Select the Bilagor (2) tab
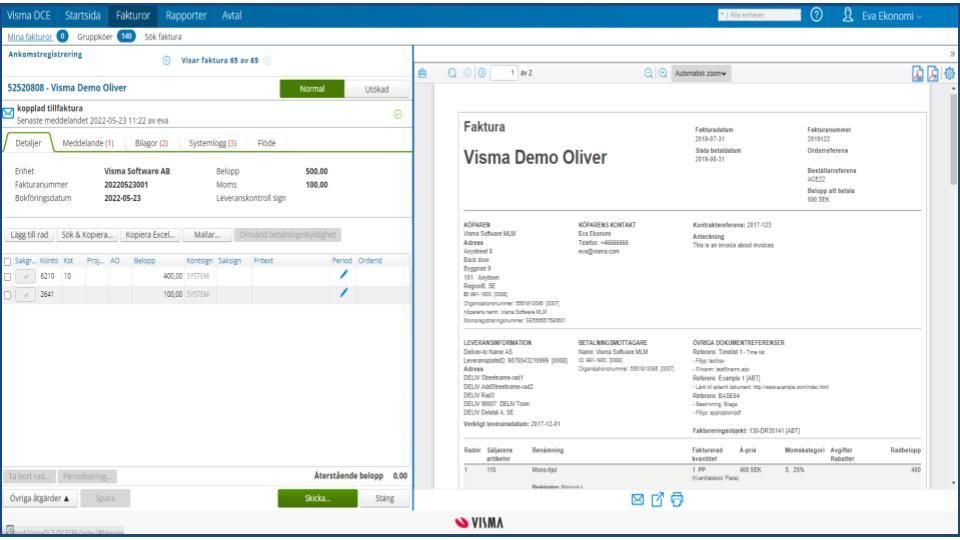 (151, 143)
